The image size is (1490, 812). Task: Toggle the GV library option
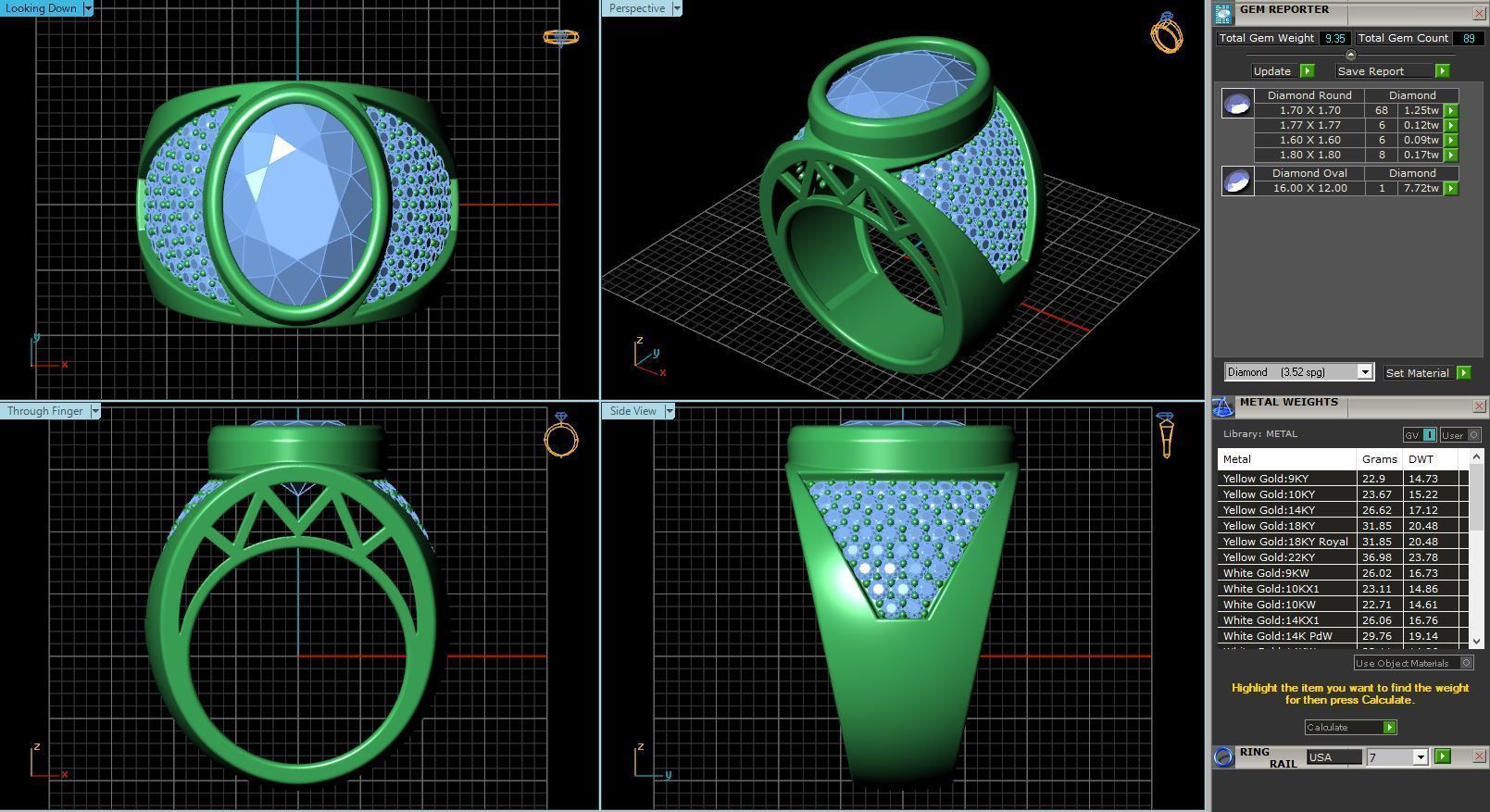click(1419, 435)
